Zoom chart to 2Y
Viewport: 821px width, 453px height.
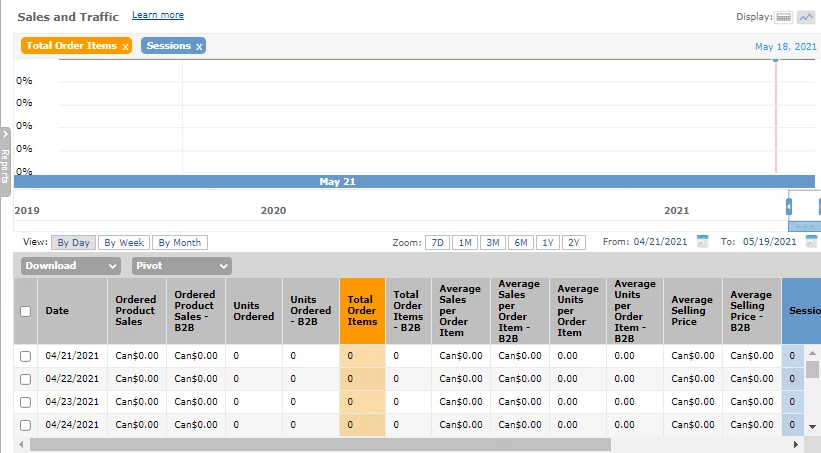click(x=574, y=242)
